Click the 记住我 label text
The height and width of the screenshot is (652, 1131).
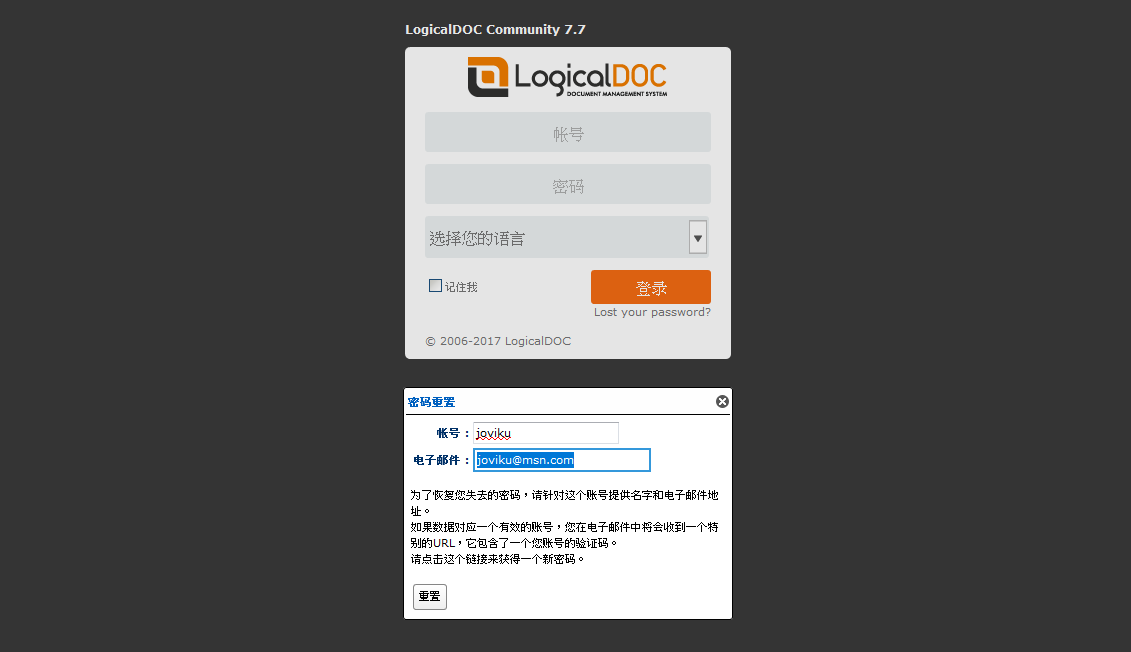[461, 287]
